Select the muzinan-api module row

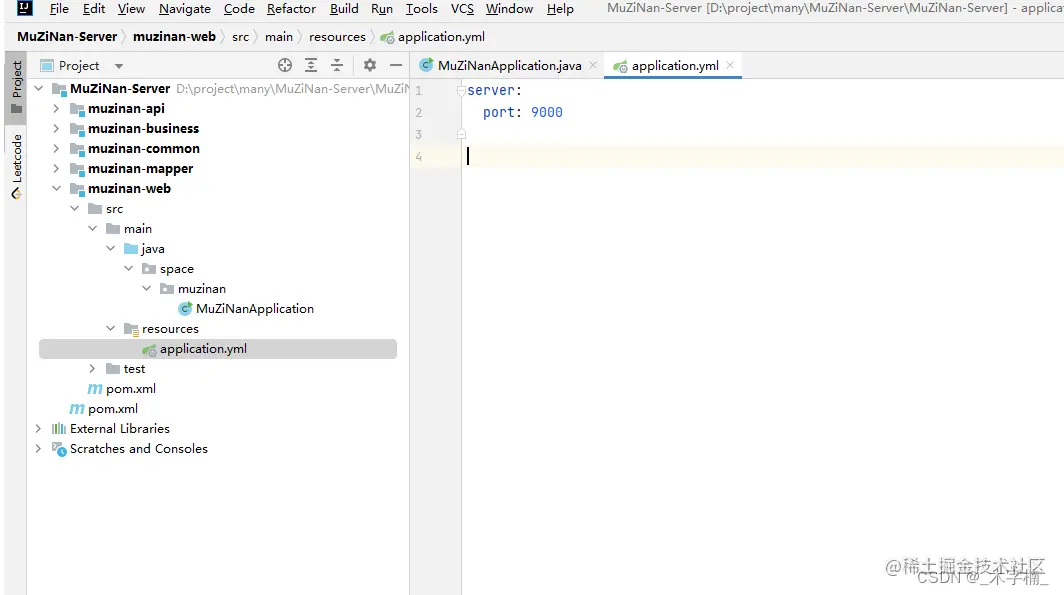tap(218, 109)
